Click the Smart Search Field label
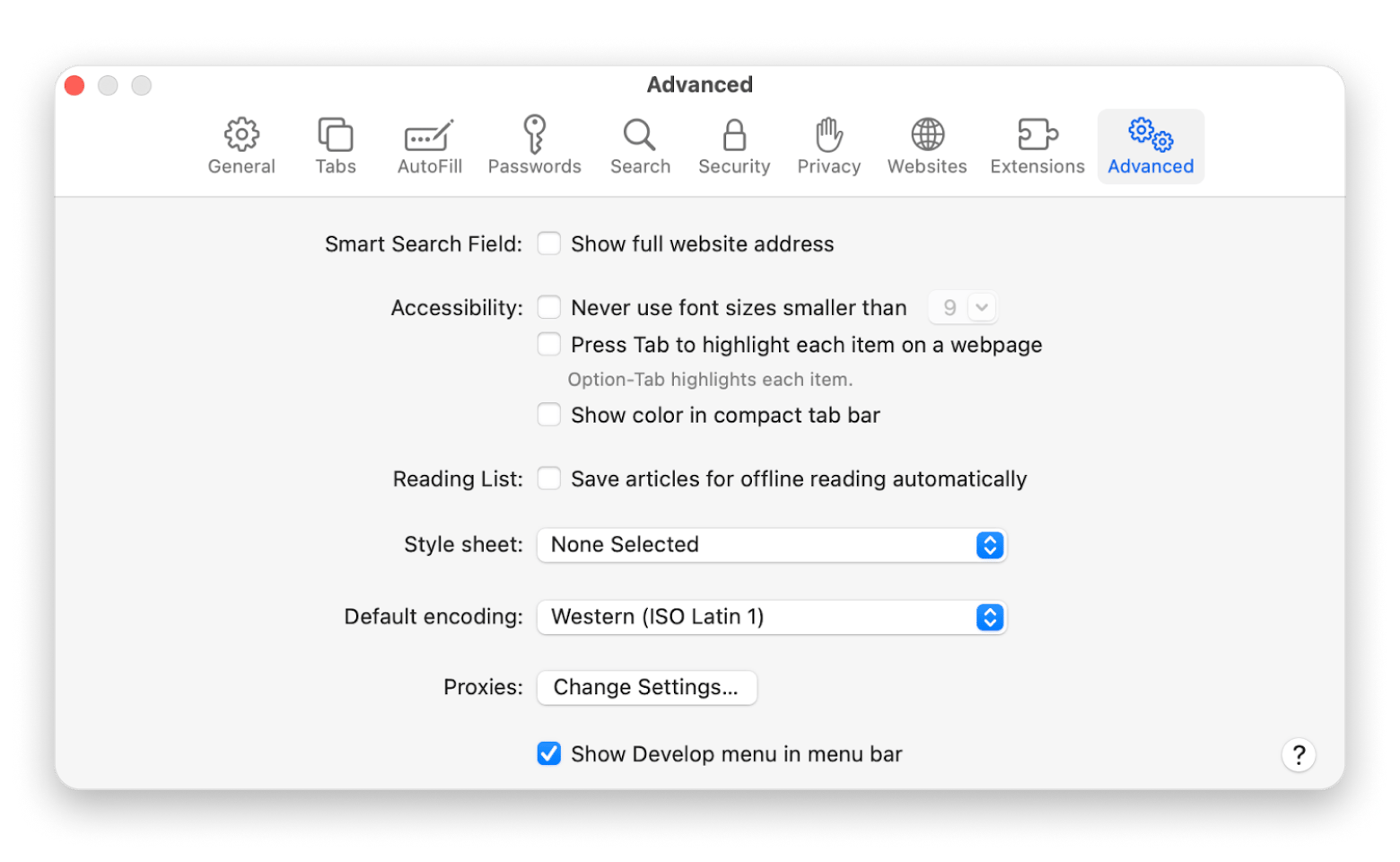 click(x=424, y=244)
